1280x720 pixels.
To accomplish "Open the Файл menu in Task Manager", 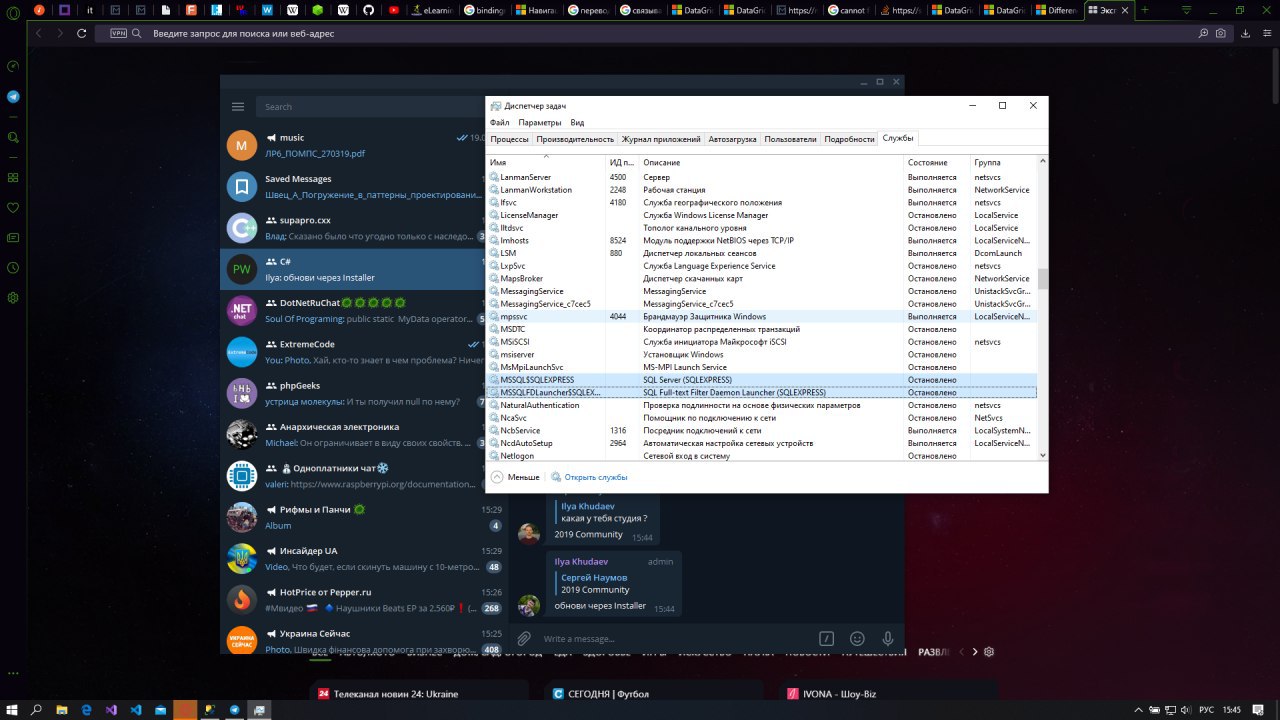I will [x=499, y=122].
